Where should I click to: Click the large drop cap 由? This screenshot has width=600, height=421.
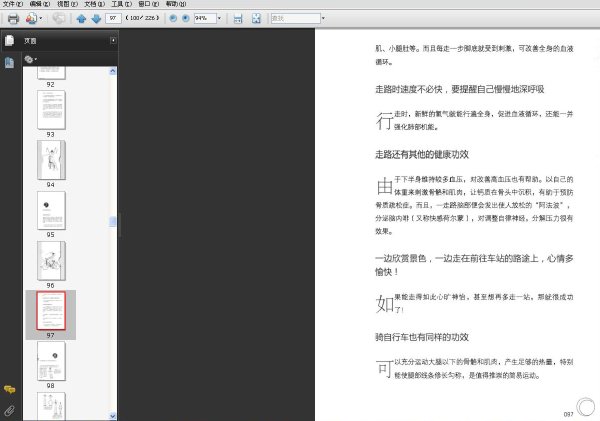click(x=384, y=186)
